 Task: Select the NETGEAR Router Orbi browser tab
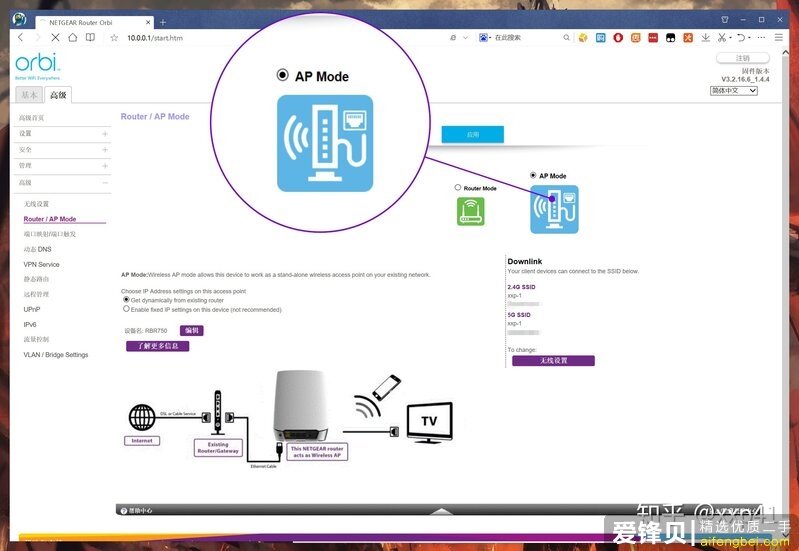point(94,22)
